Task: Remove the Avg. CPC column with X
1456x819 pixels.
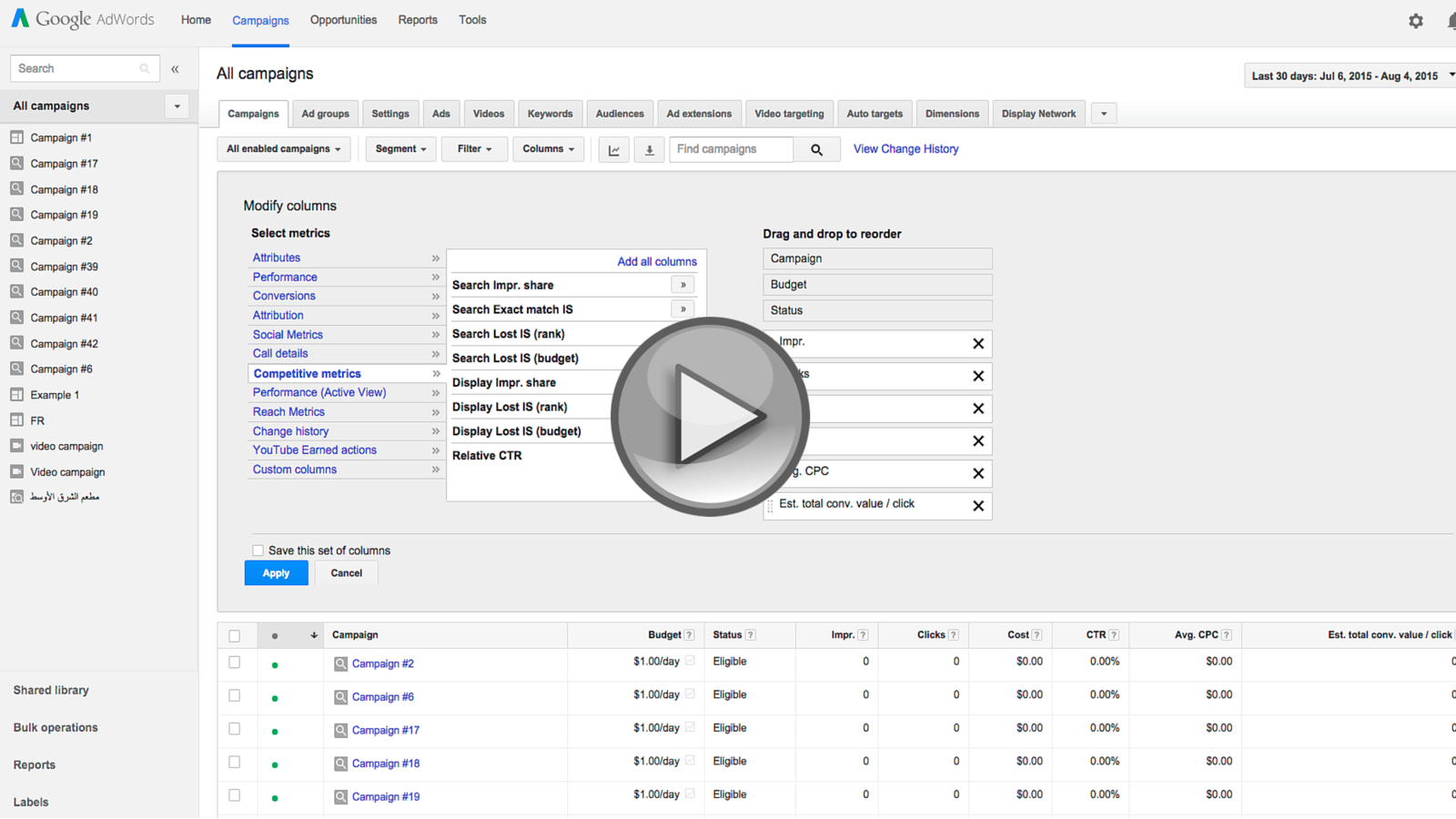Action: coord(978,473)
